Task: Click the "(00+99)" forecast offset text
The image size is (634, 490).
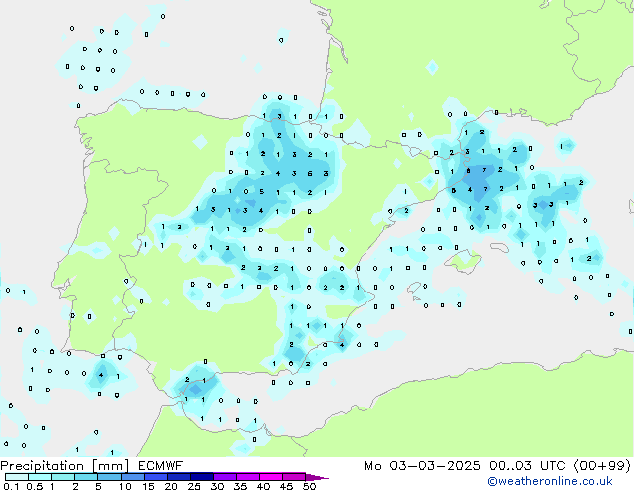Action: (x=602, y=466)
